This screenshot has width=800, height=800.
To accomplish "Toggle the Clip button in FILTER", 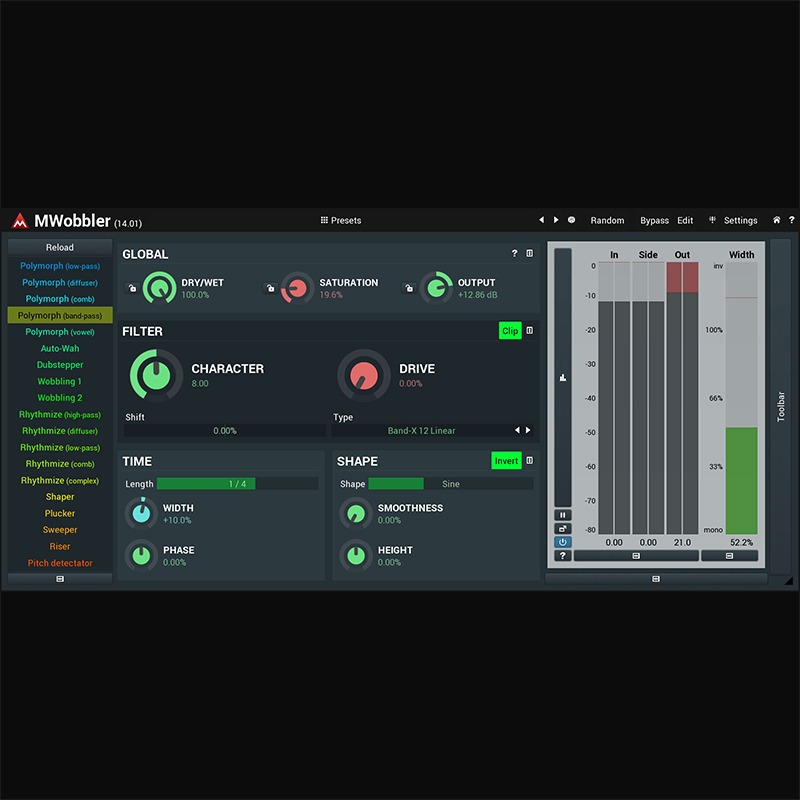I will click(x=510, y=331).
